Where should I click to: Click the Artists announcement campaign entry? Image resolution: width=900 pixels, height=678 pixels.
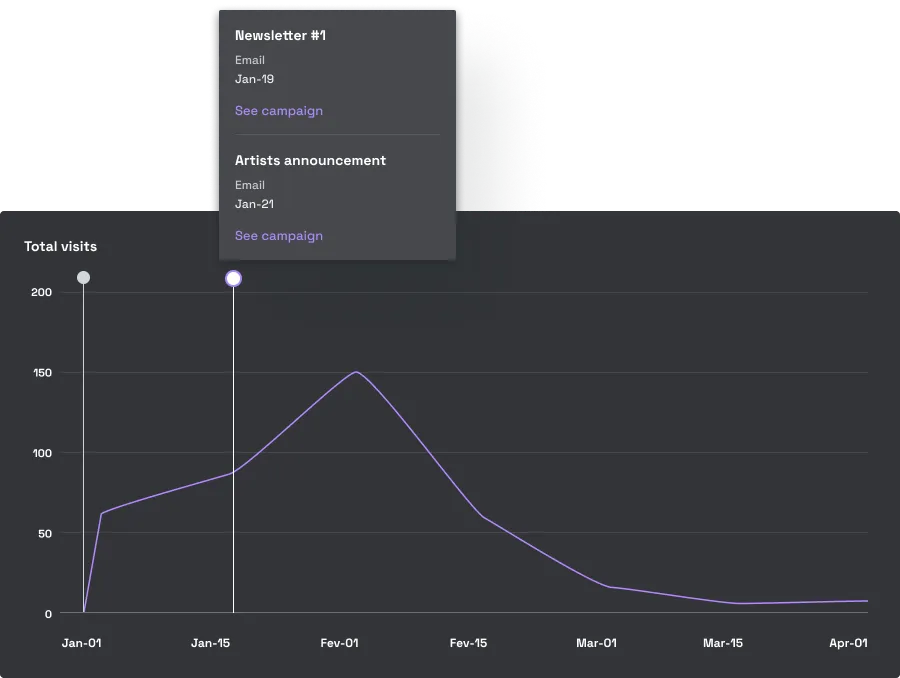(310, 160)
